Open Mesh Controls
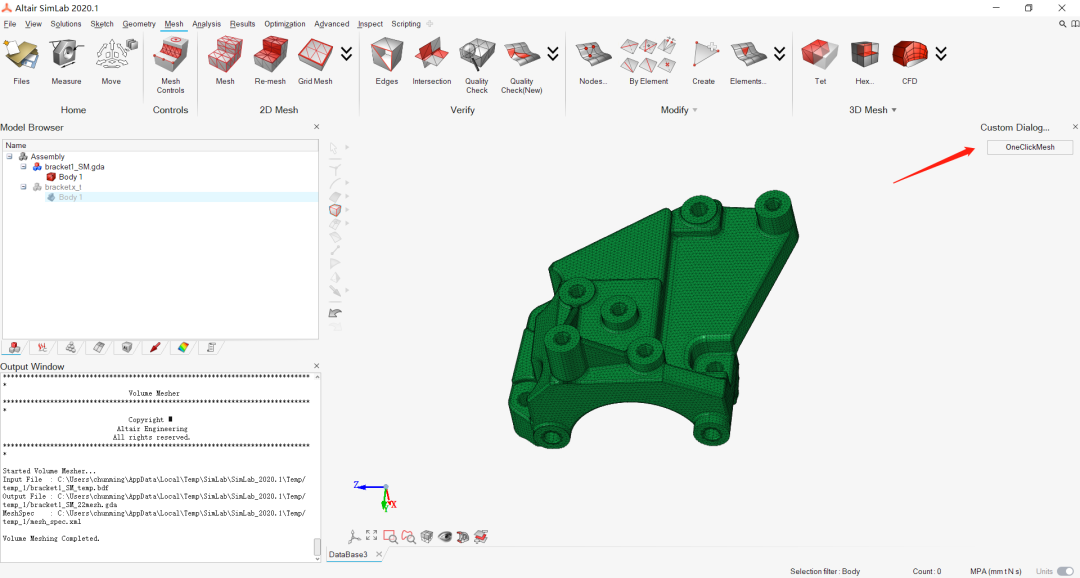The height and width of the screenshot is (578, 1080). point(170,66)
